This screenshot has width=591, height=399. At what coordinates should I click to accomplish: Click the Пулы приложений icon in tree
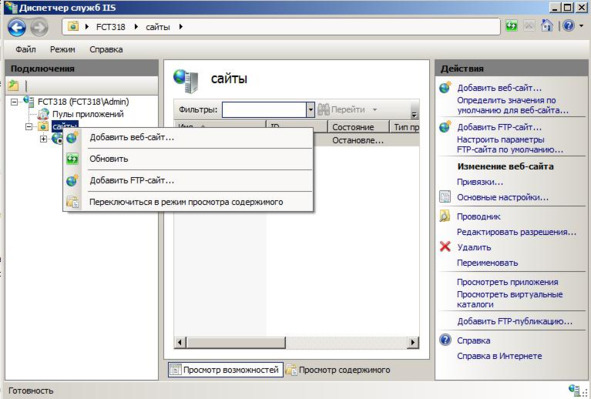(x=43, y=114)
